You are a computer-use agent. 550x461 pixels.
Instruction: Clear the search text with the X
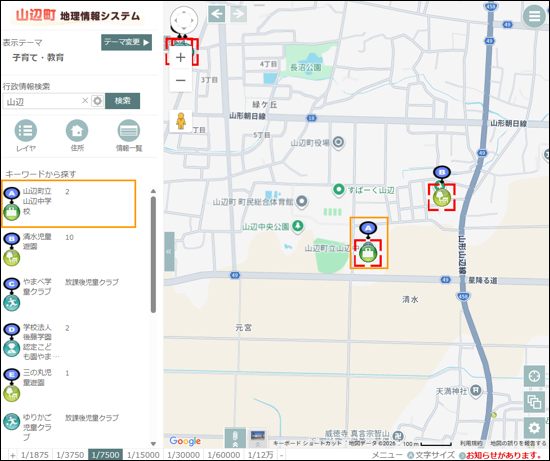tap(85, 101)
